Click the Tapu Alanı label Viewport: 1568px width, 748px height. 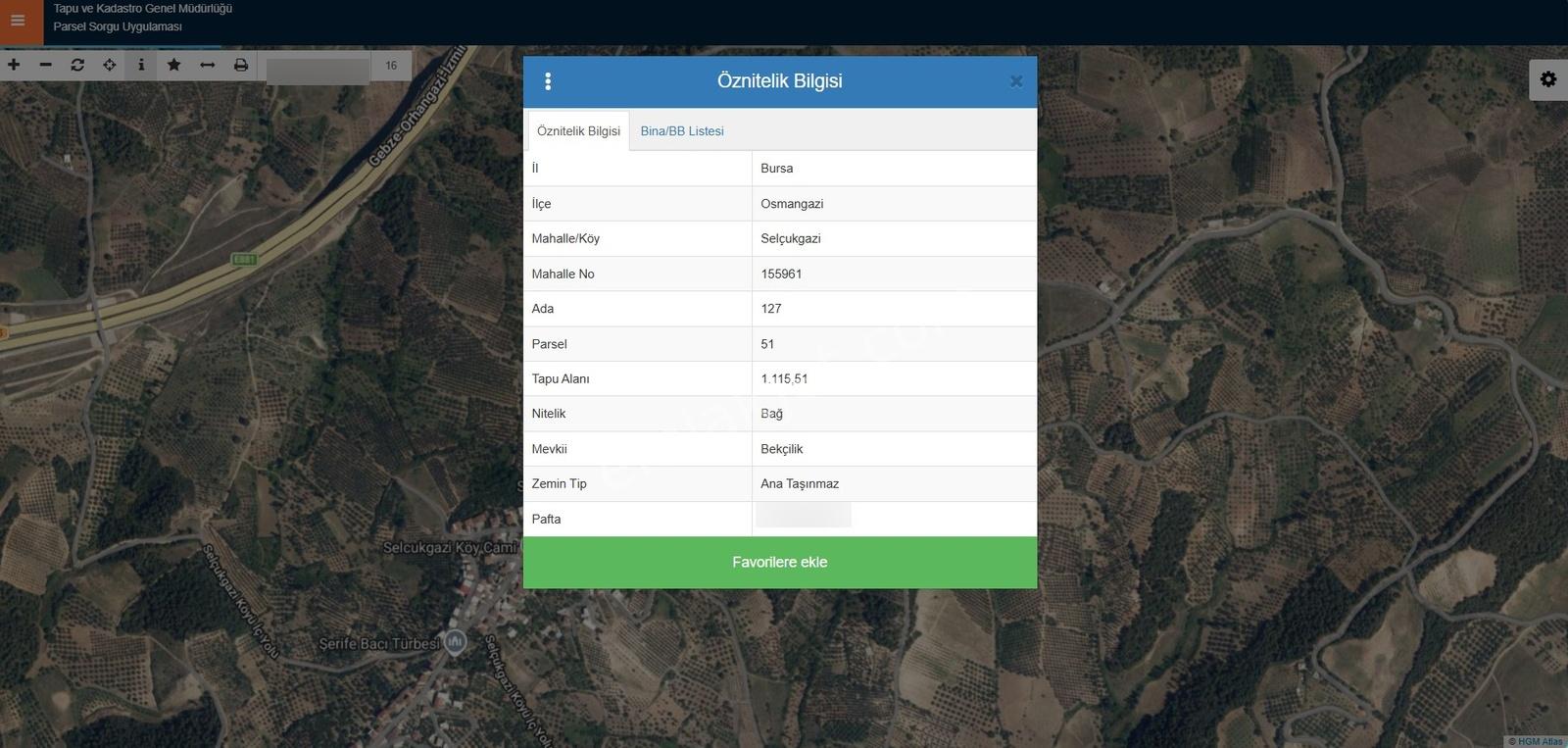click(560, 378)
